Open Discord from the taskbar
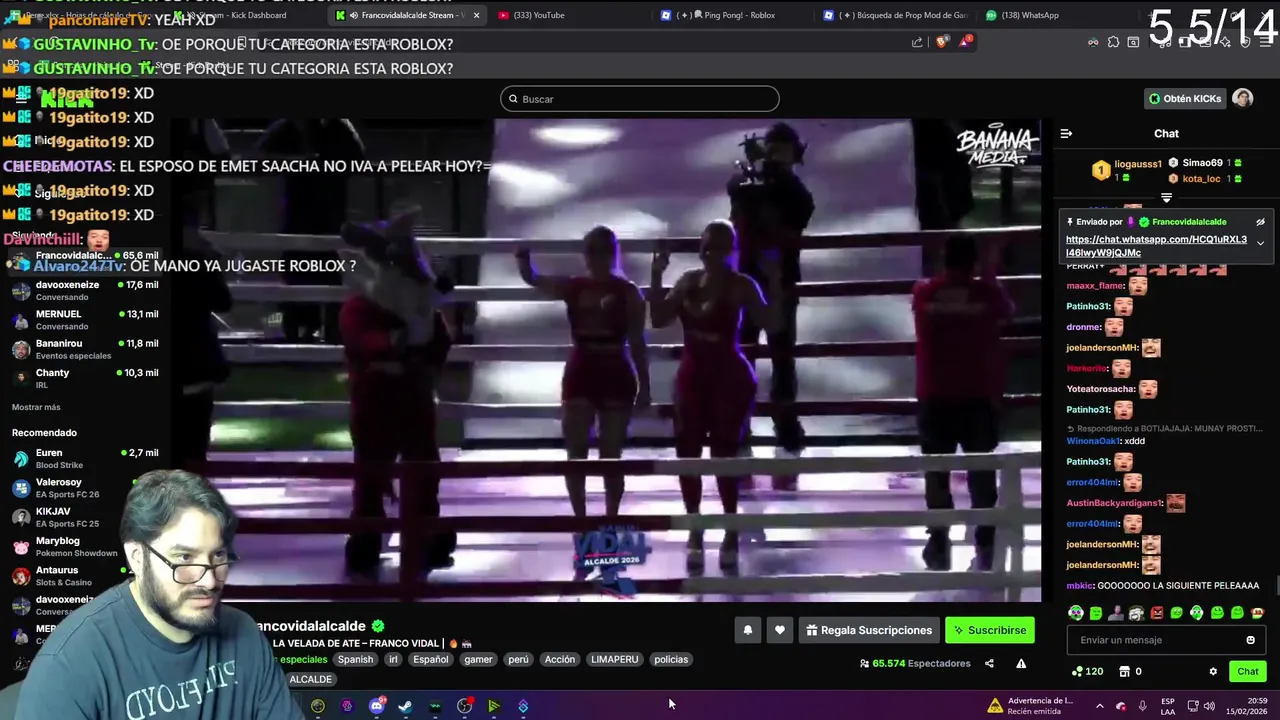 [377, 706]
